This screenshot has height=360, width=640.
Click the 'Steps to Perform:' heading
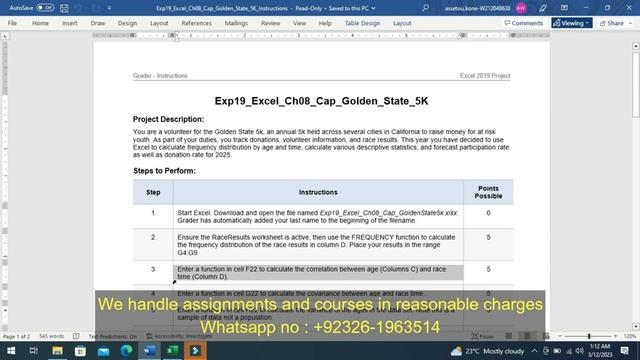(x=164, y=171)
